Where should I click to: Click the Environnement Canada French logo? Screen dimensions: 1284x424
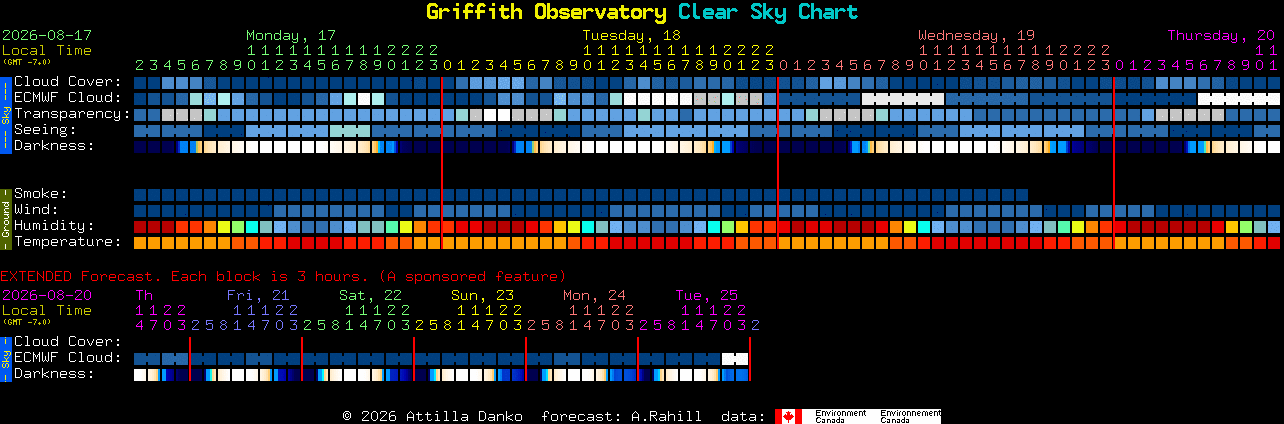click(x=910, y=416)
